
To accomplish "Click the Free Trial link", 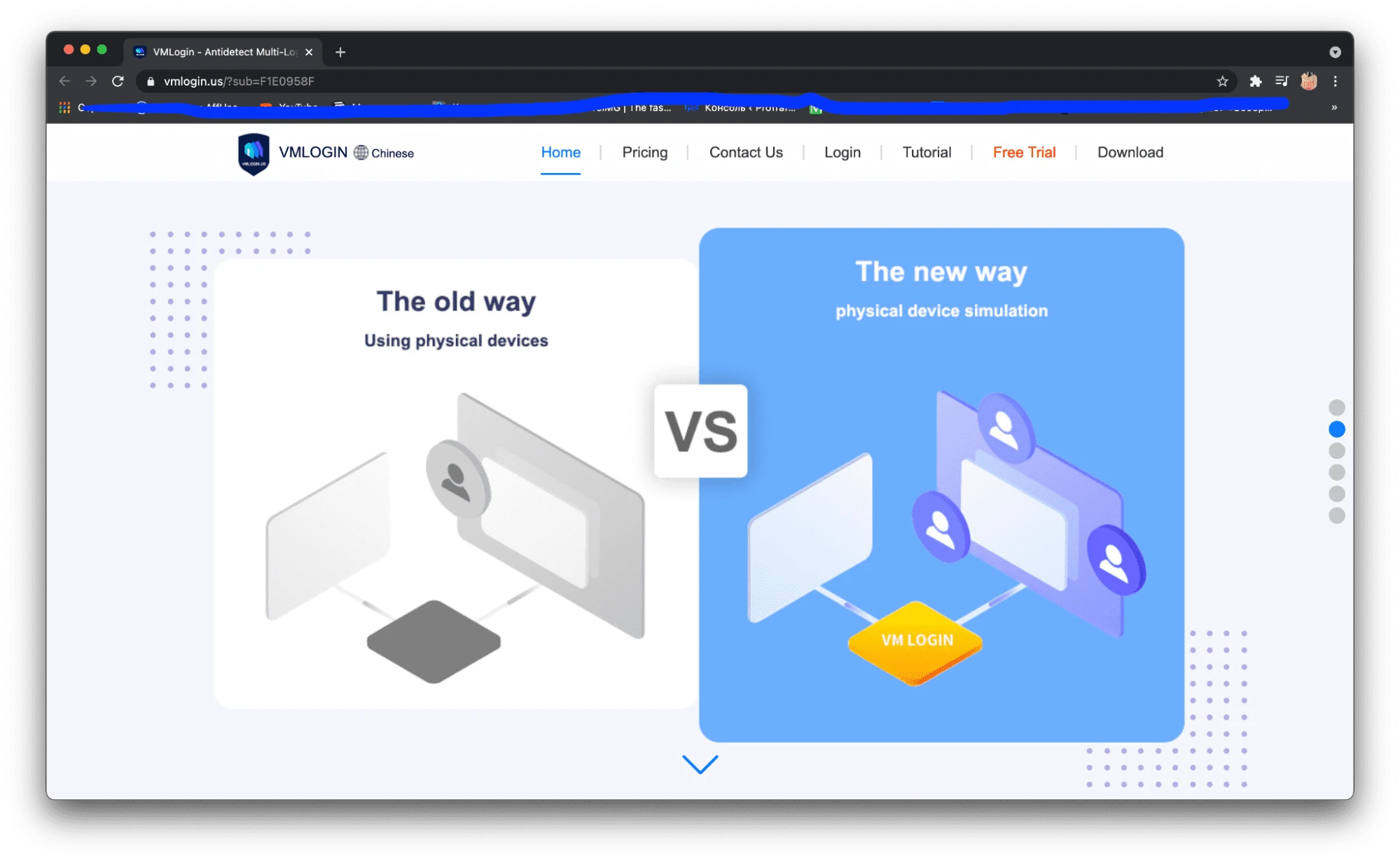I will (1024, 152).
